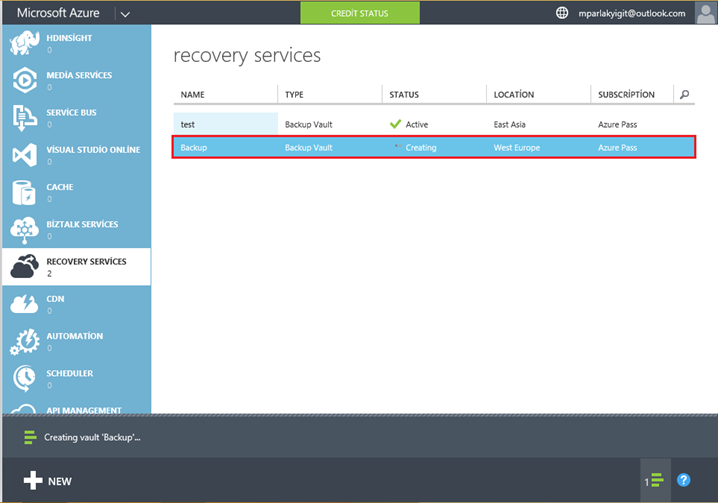Viewport: 718px width, 503px height.
Task: Sort by the TYPE column header
Action: click(294, 94)
